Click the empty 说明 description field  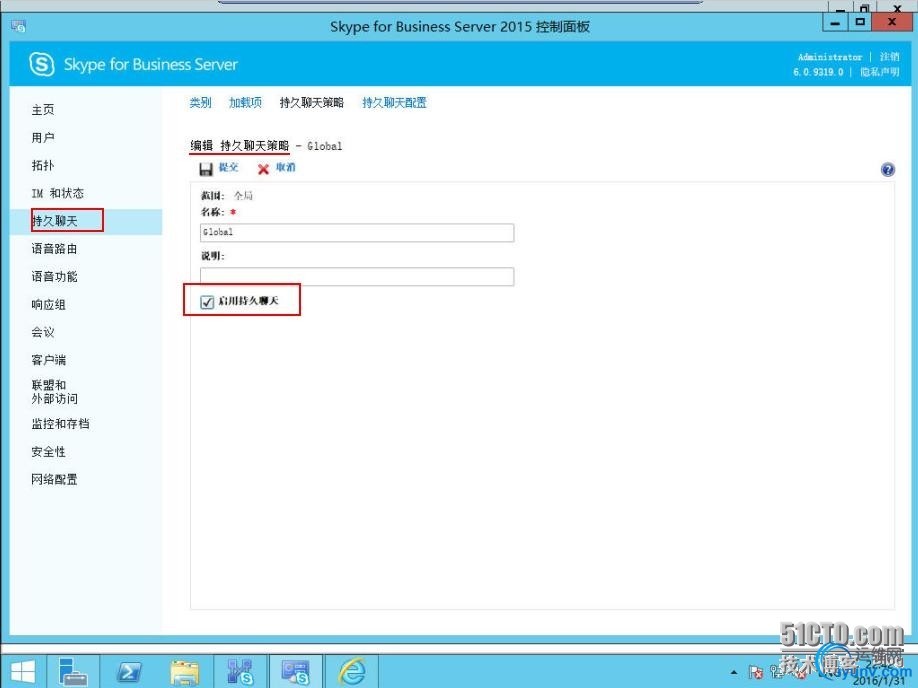[x=357, y=276]
